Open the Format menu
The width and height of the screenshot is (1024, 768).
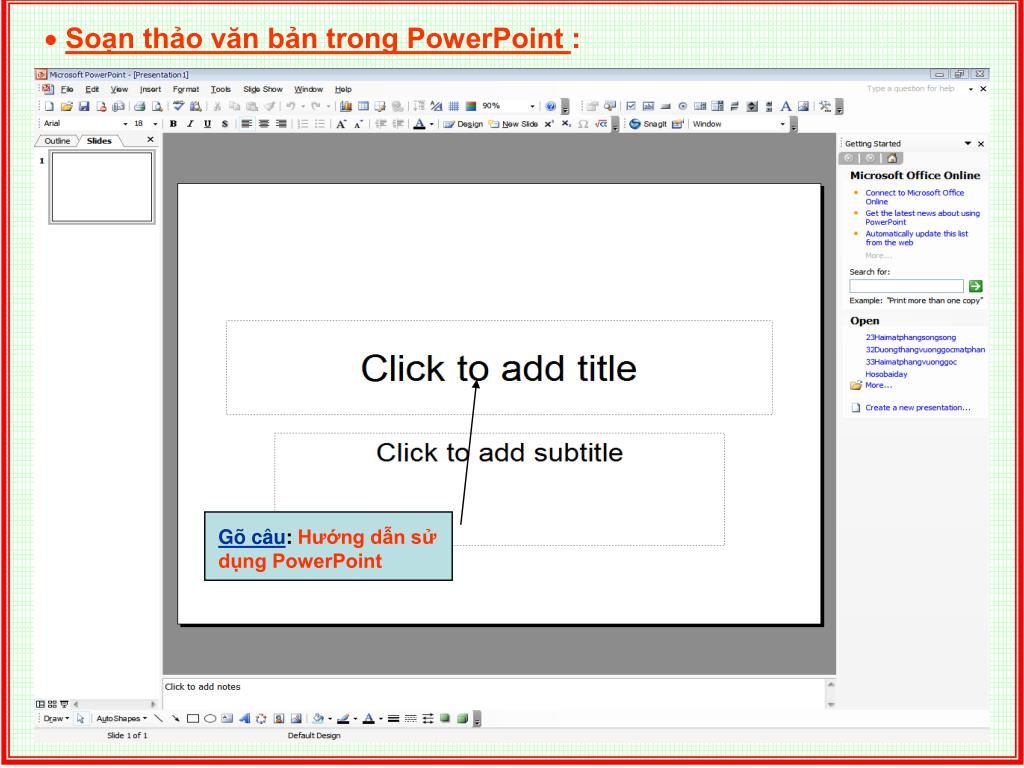[x=186, y=89]
